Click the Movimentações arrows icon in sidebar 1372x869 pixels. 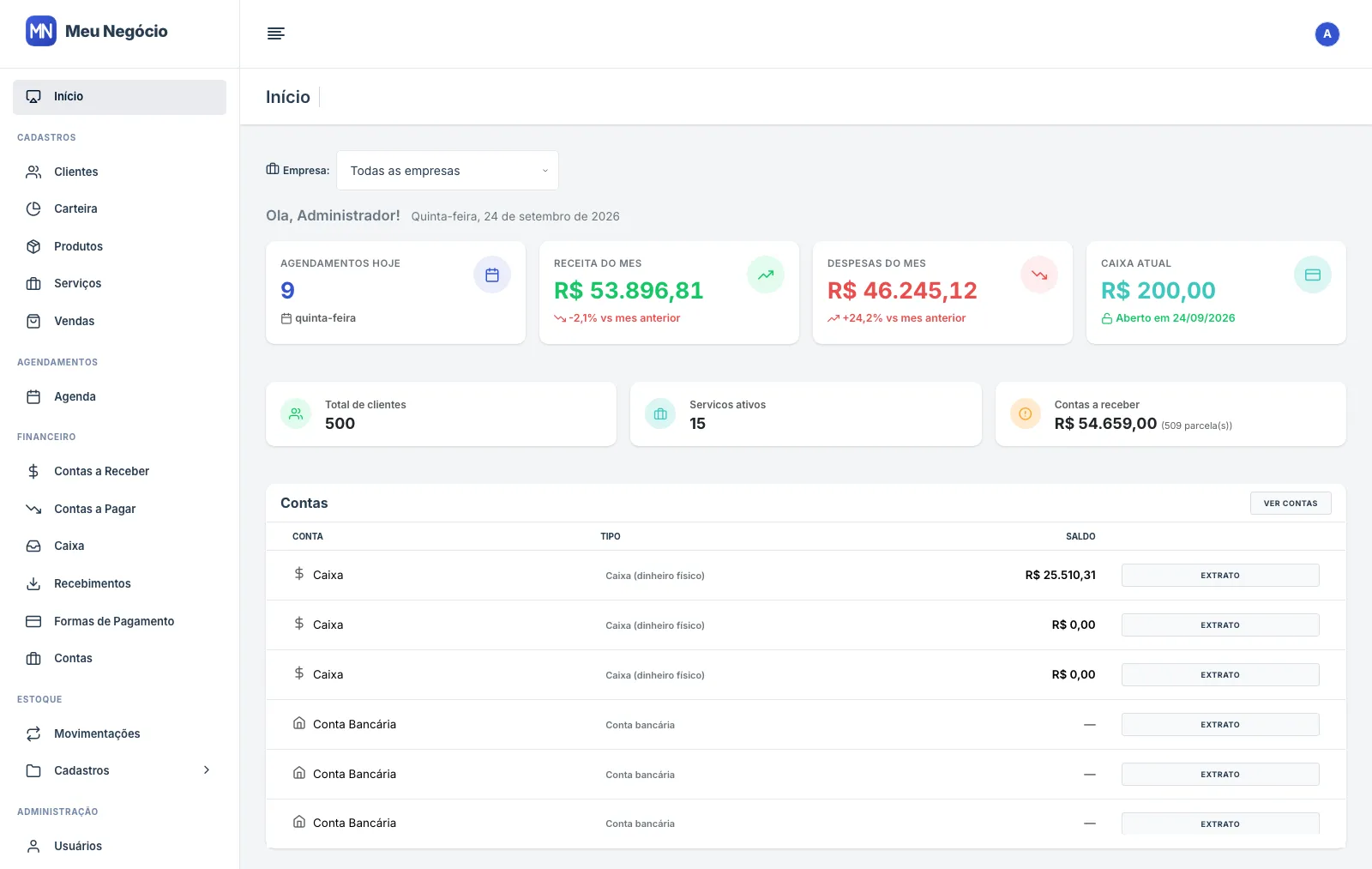(x=33, y=733)
